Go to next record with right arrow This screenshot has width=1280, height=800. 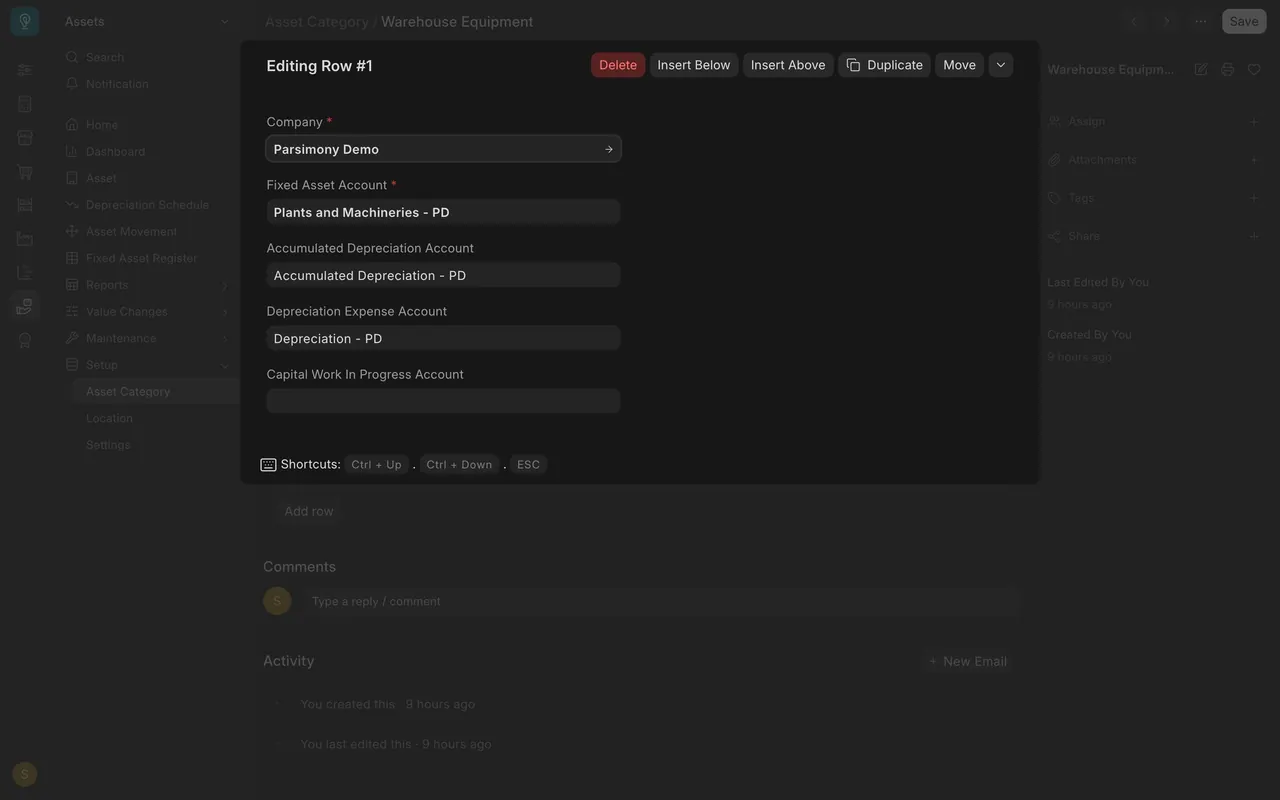tap(1166, 21)
